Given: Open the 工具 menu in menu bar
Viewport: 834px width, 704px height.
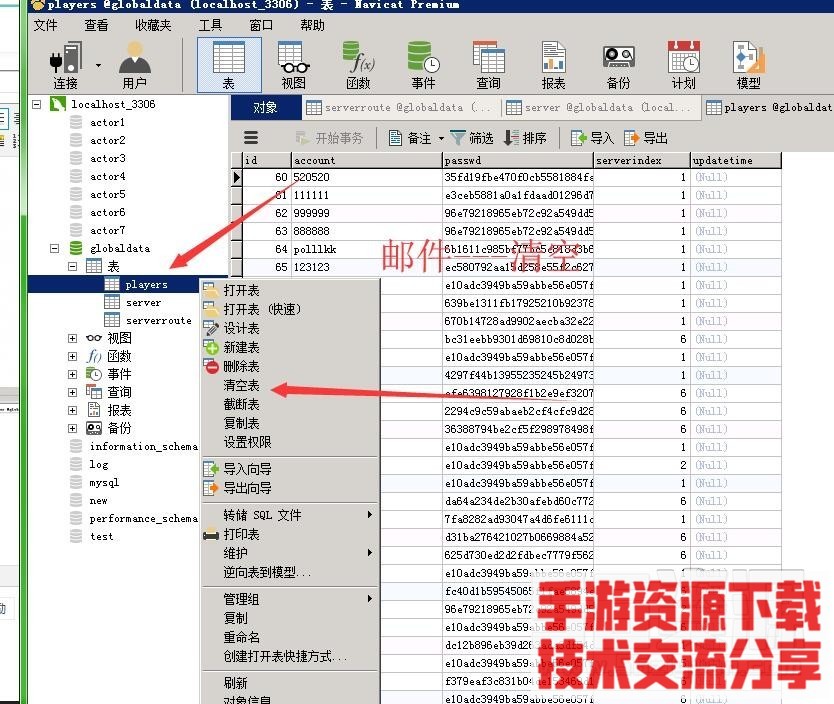Looking at the screenshot, I should click(210, 25).
